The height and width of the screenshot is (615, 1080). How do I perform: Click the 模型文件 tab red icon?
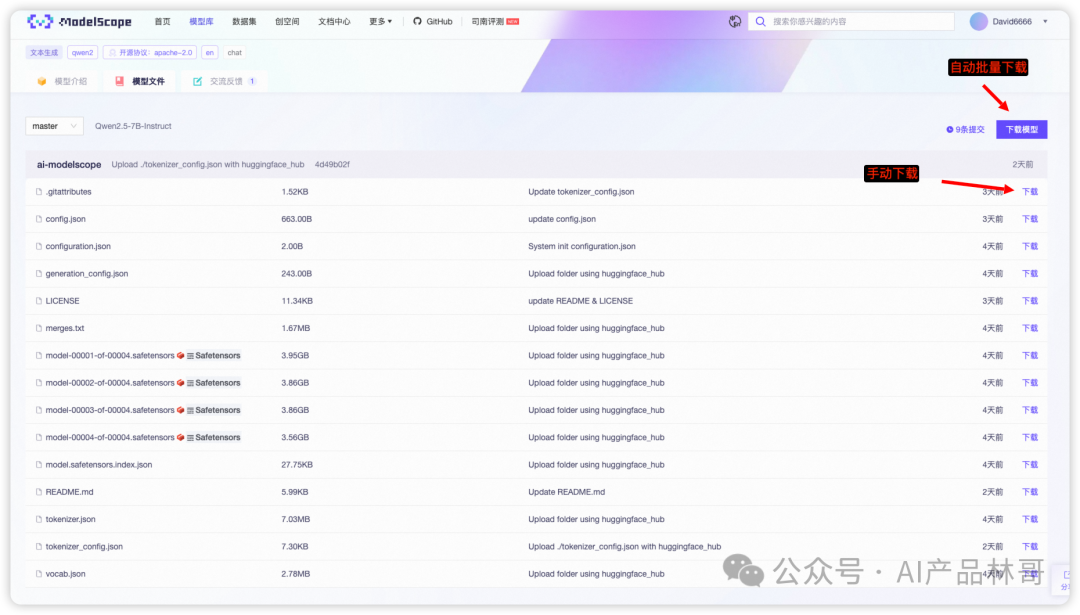coord(119,81)
